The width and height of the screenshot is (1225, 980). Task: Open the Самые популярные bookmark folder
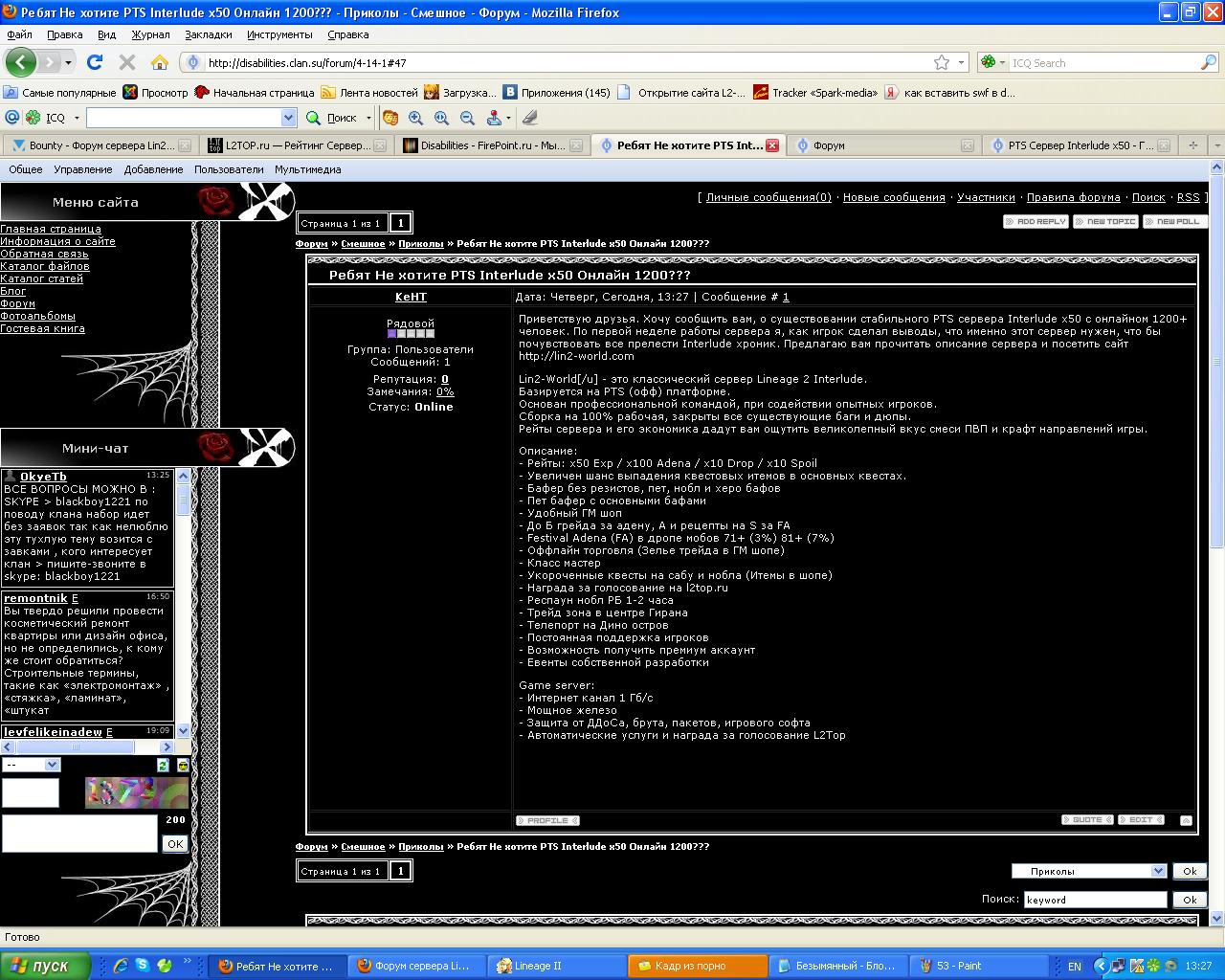click(x=59, y=93)
